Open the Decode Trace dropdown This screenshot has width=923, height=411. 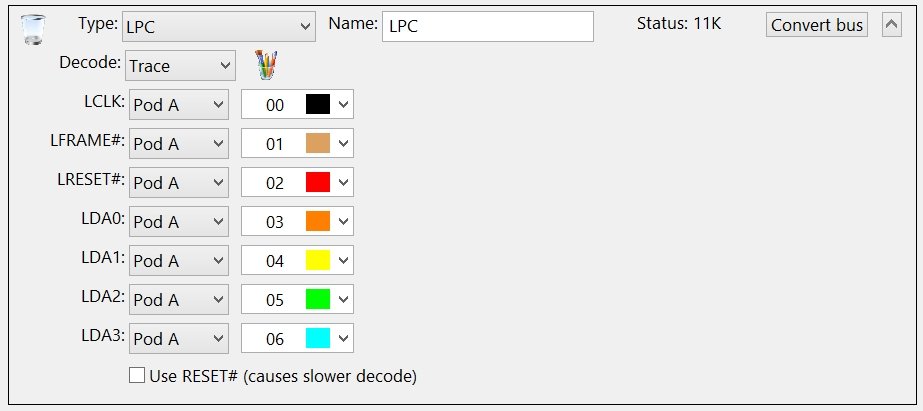(180, 66)
